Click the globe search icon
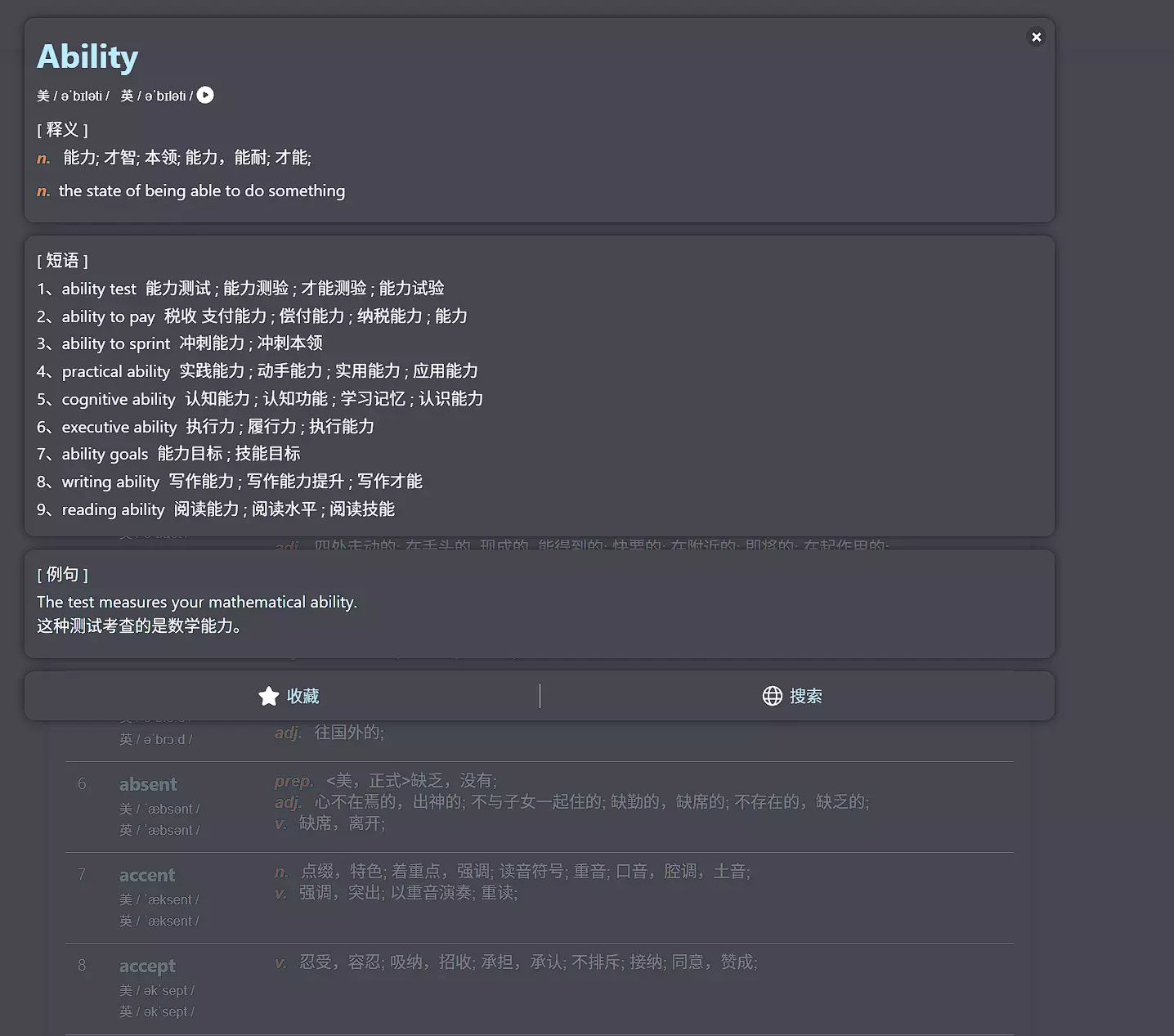This screenshot has width=1174, height=1036. [772, 696]
